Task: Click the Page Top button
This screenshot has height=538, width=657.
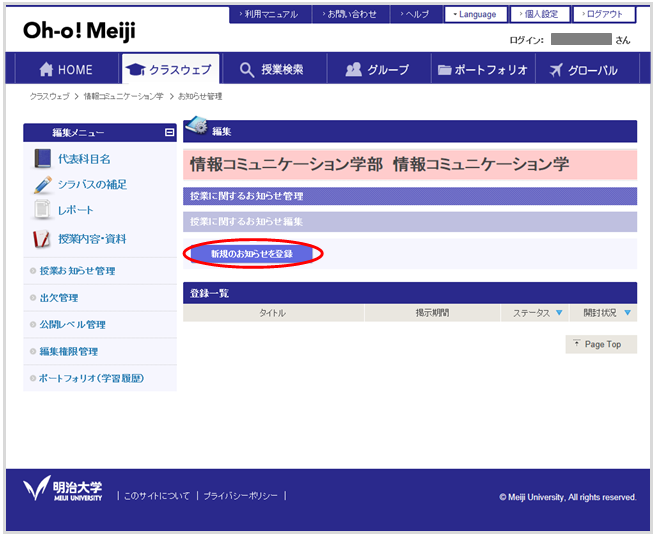Action: click(601, 344)
